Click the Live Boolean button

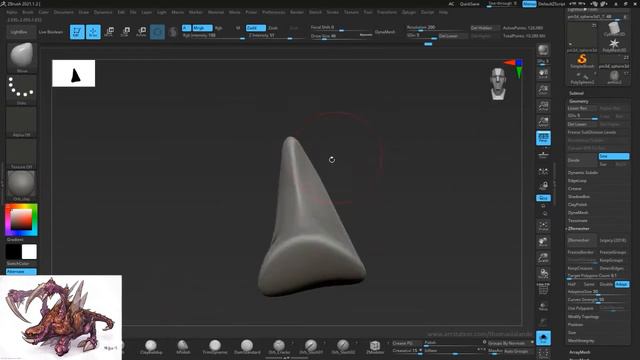pos(51,32)
